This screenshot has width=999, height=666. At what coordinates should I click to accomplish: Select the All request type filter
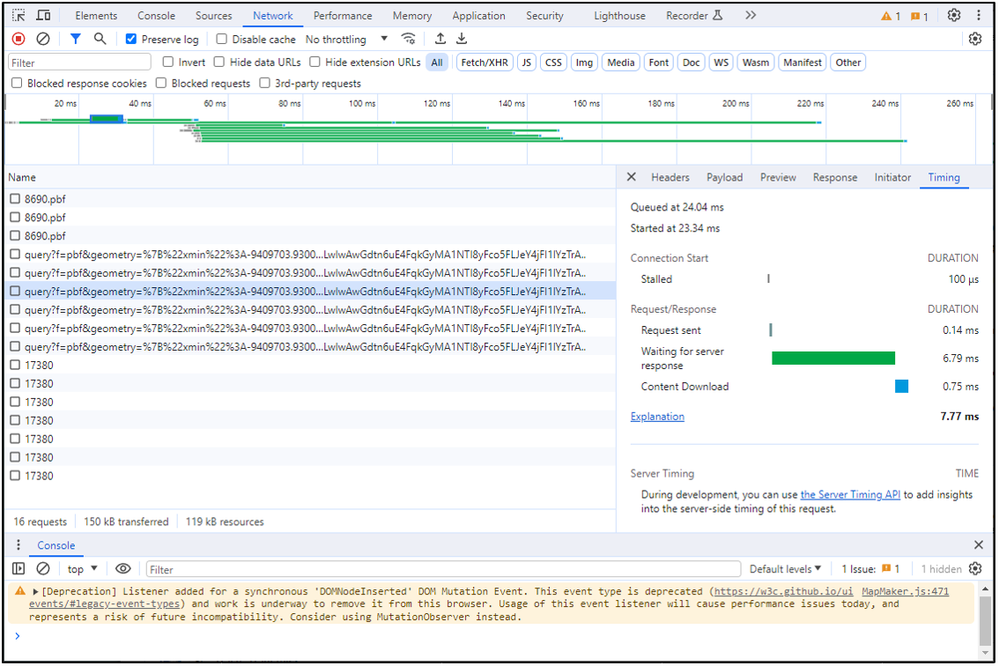pyautogui.click(x=436, y=62)
